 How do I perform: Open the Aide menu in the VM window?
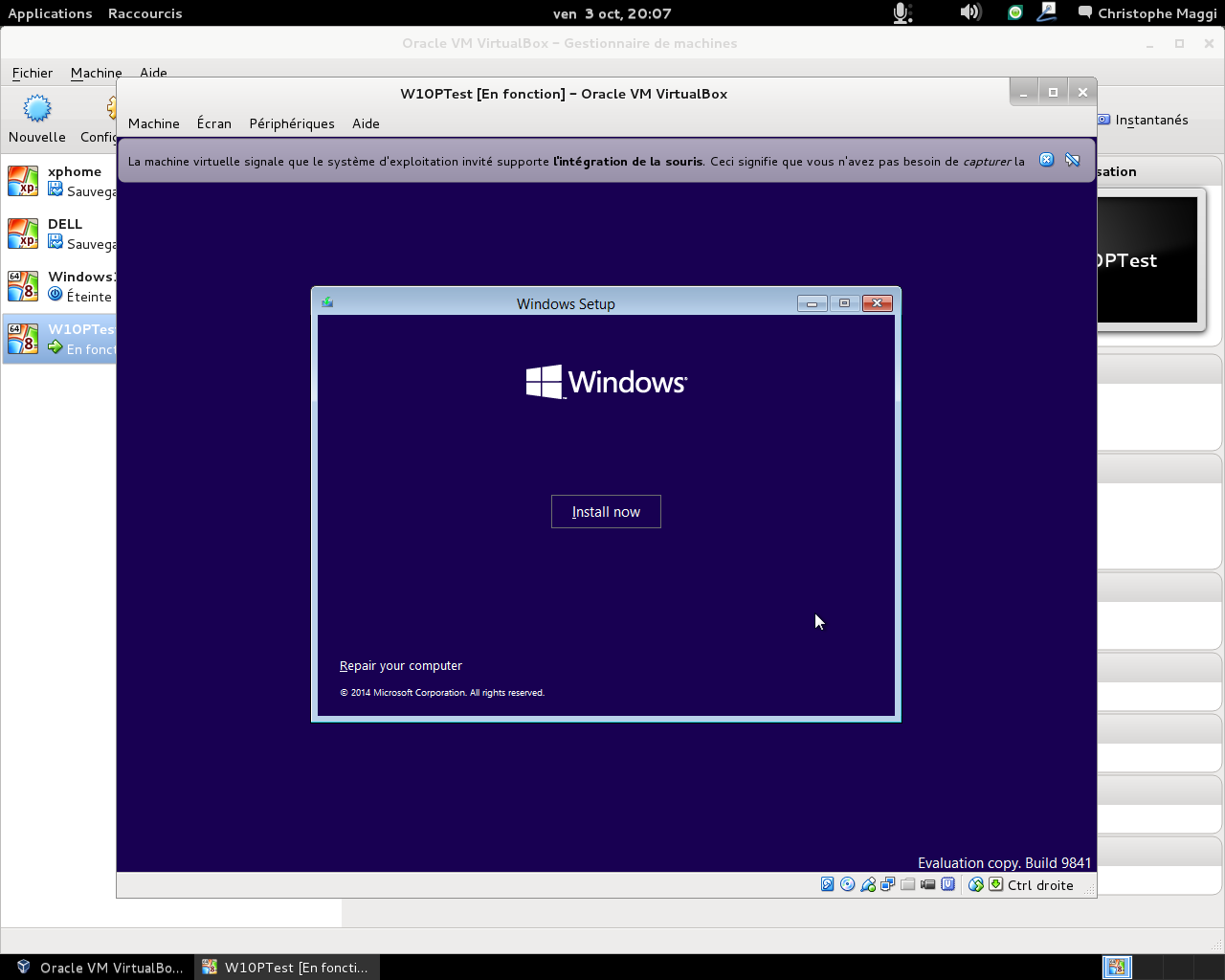(366, 123)
